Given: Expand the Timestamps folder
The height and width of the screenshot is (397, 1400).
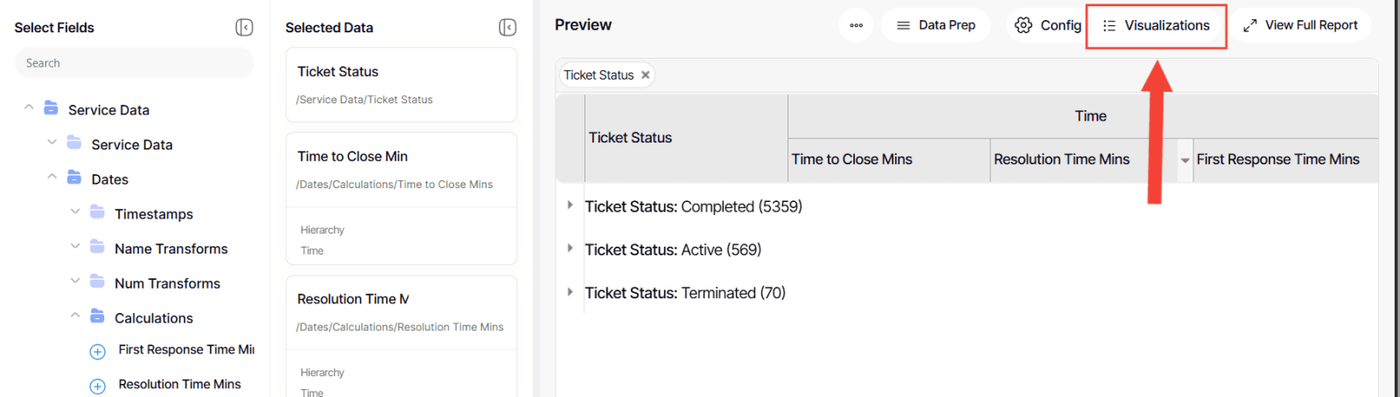Looking at the screenshot, I should click(75, 213).
